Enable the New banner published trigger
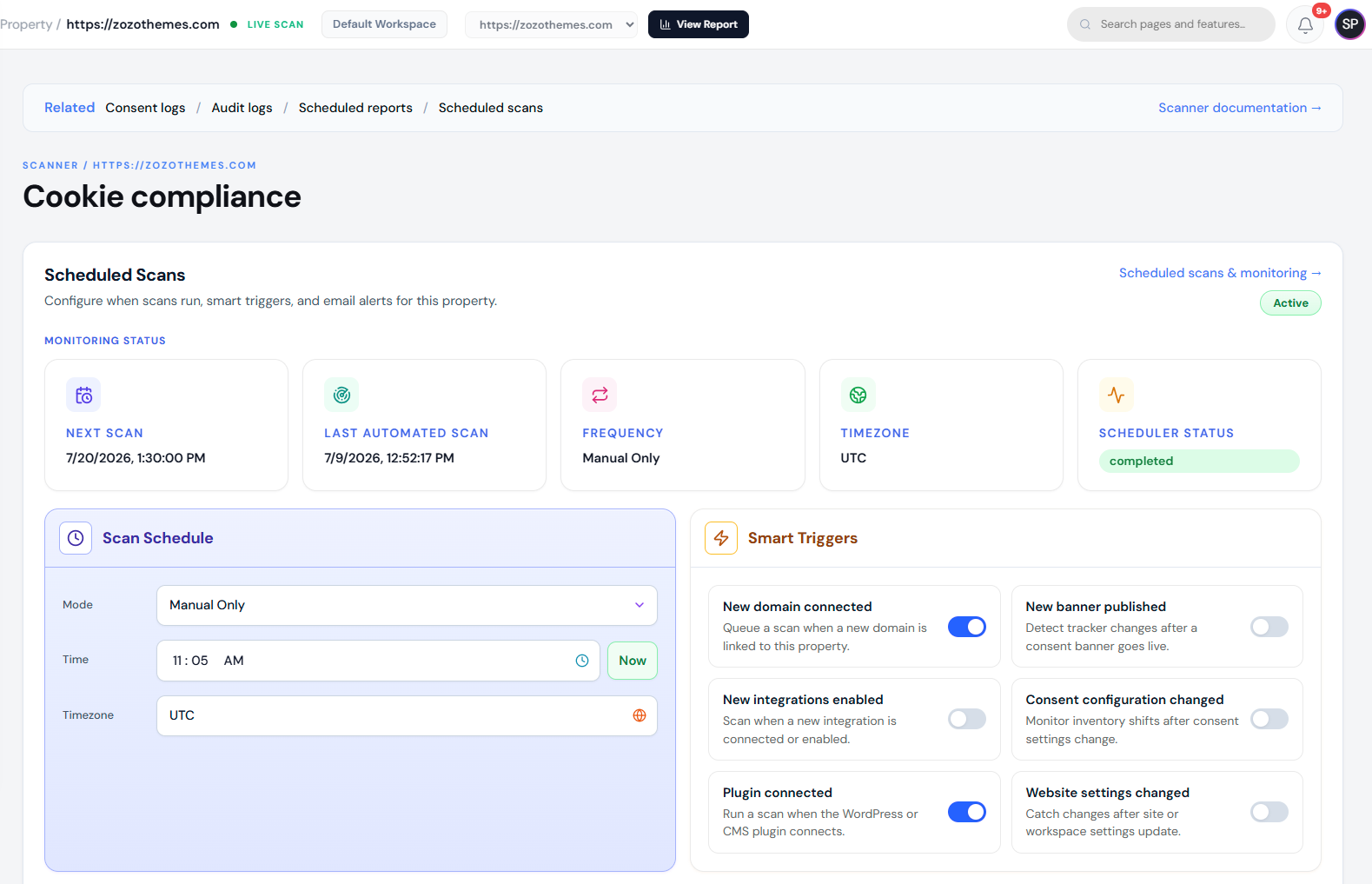This screenshot has width=1372, height=884. tap(1269, 627)
